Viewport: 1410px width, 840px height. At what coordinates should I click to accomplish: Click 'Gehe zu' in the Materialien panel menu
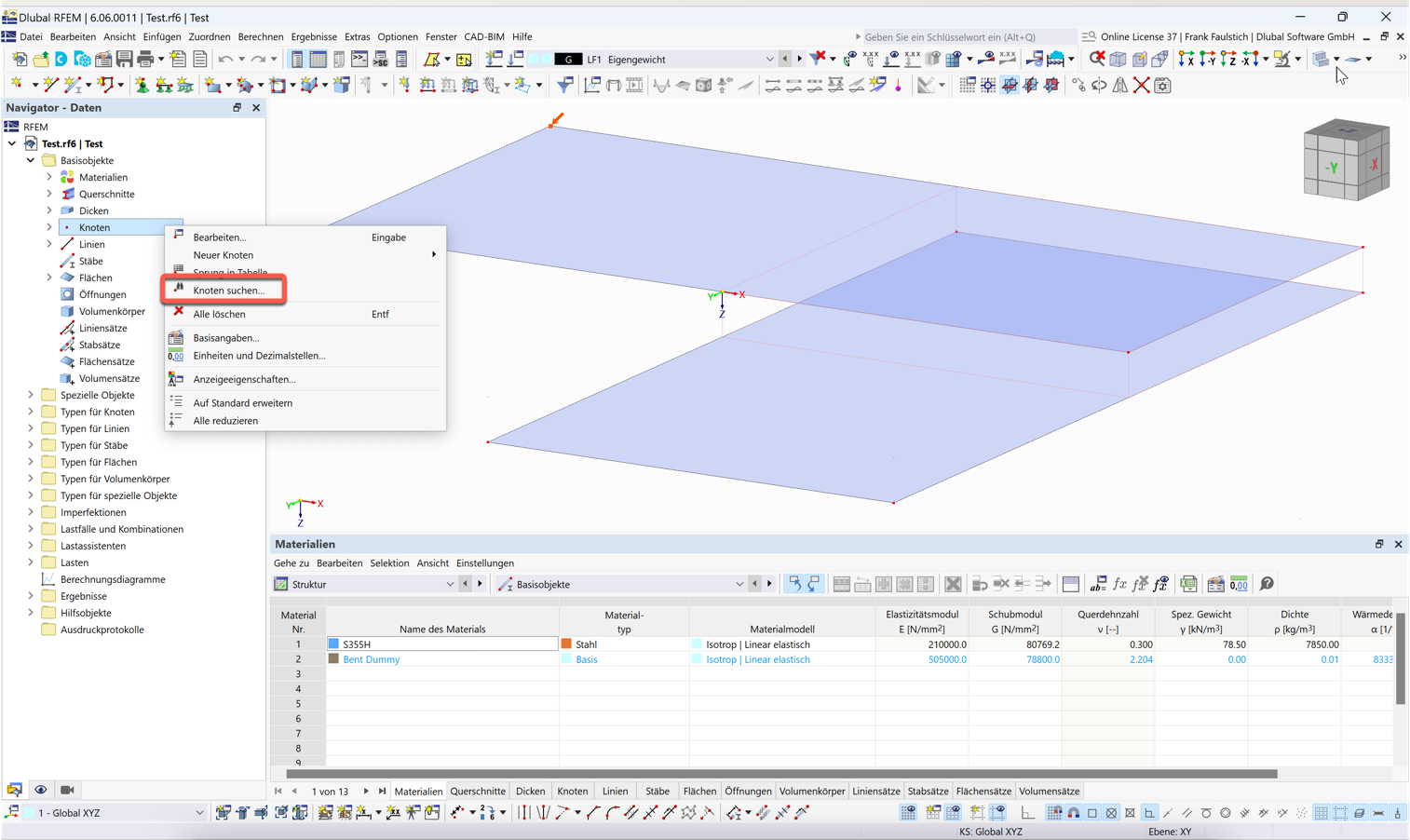tap(291, 563)
